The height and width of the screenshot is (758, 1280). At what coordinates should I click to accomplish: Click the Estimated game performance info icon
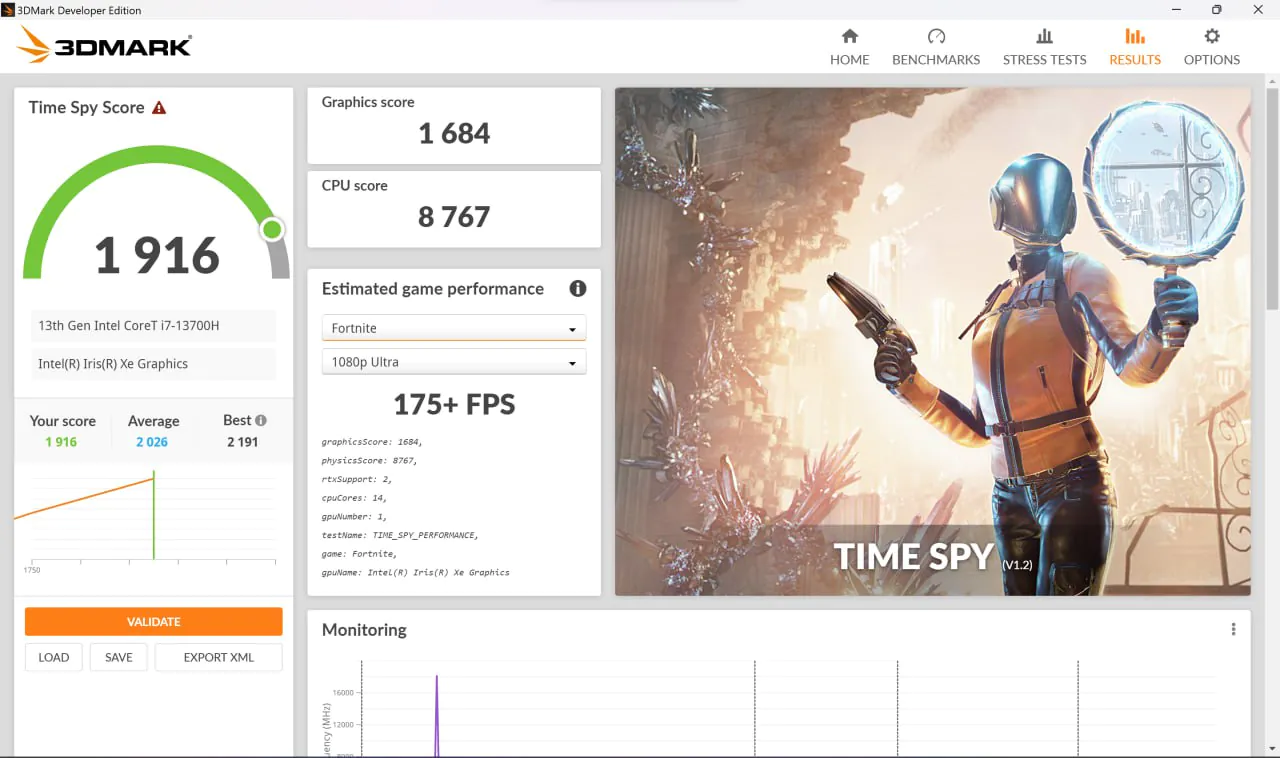pyautogui.click(x=577, y=288)
